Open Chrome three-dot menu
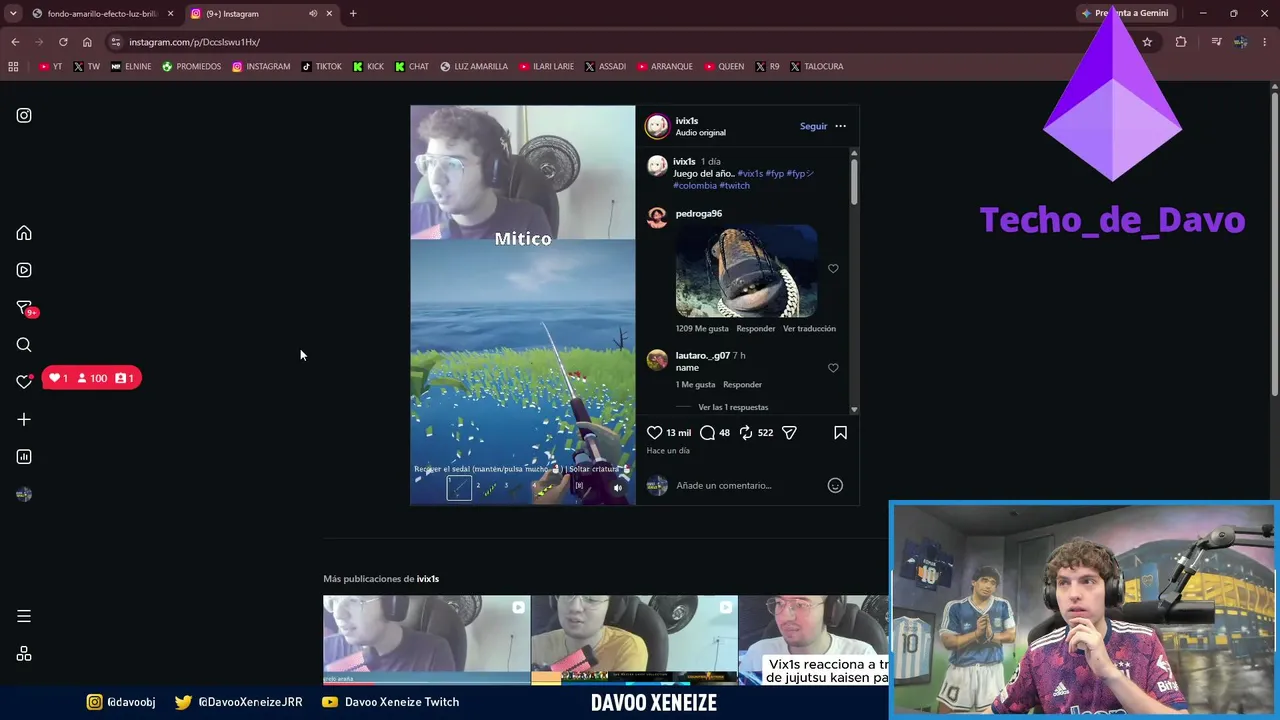The width and height of the screenshot is (1280, 720). tap(1265, 42)
